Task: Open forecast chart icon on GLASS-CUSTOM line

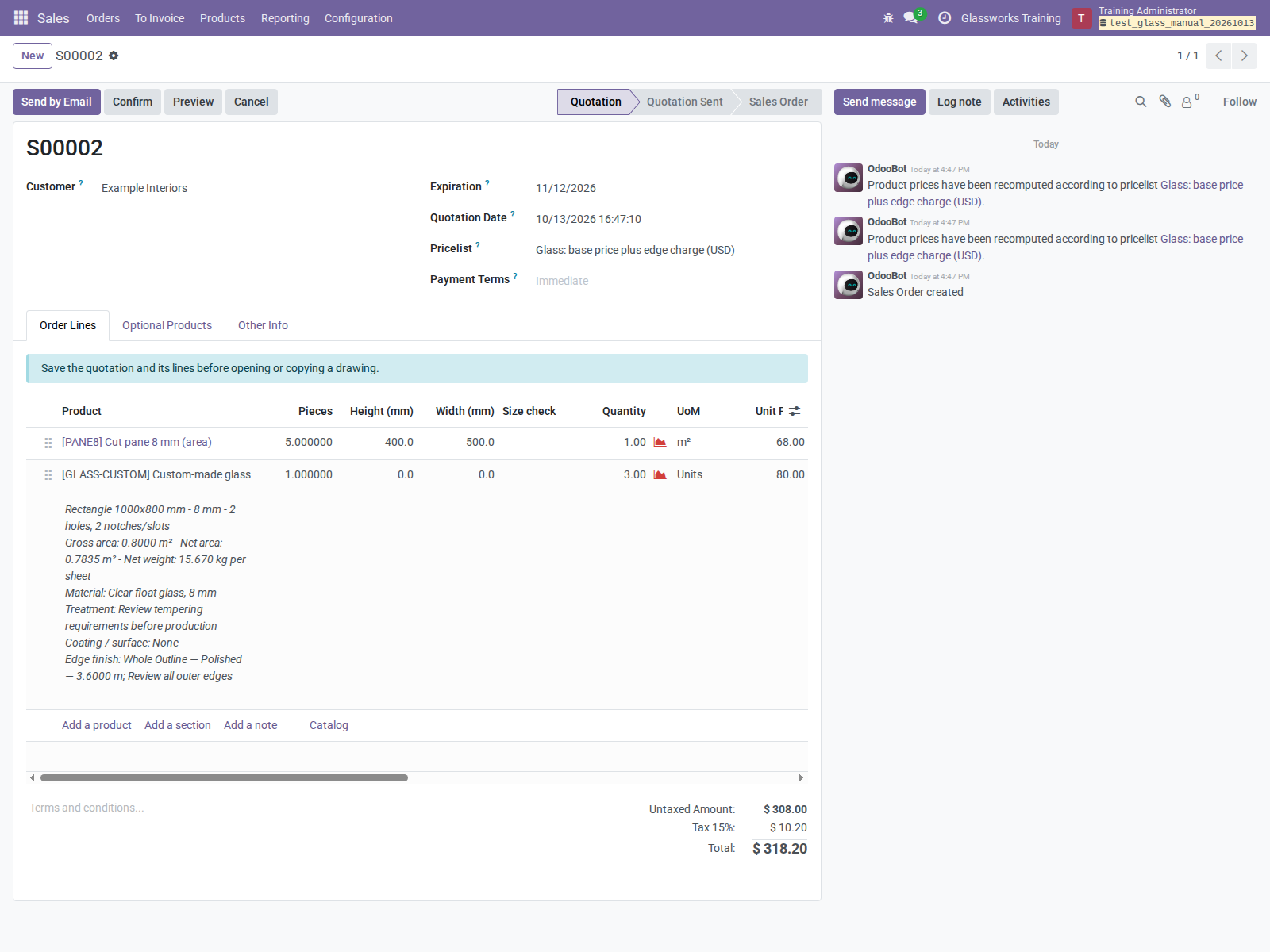Action: [660, 474]
